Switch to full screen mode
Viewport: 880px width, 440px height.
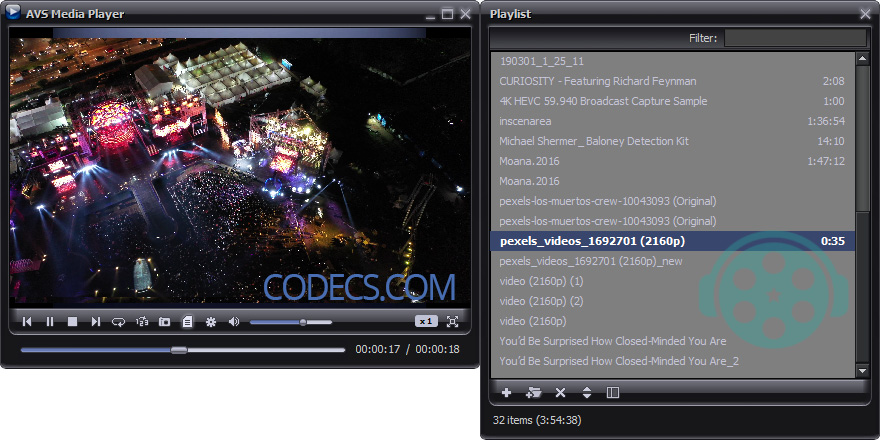452,322
